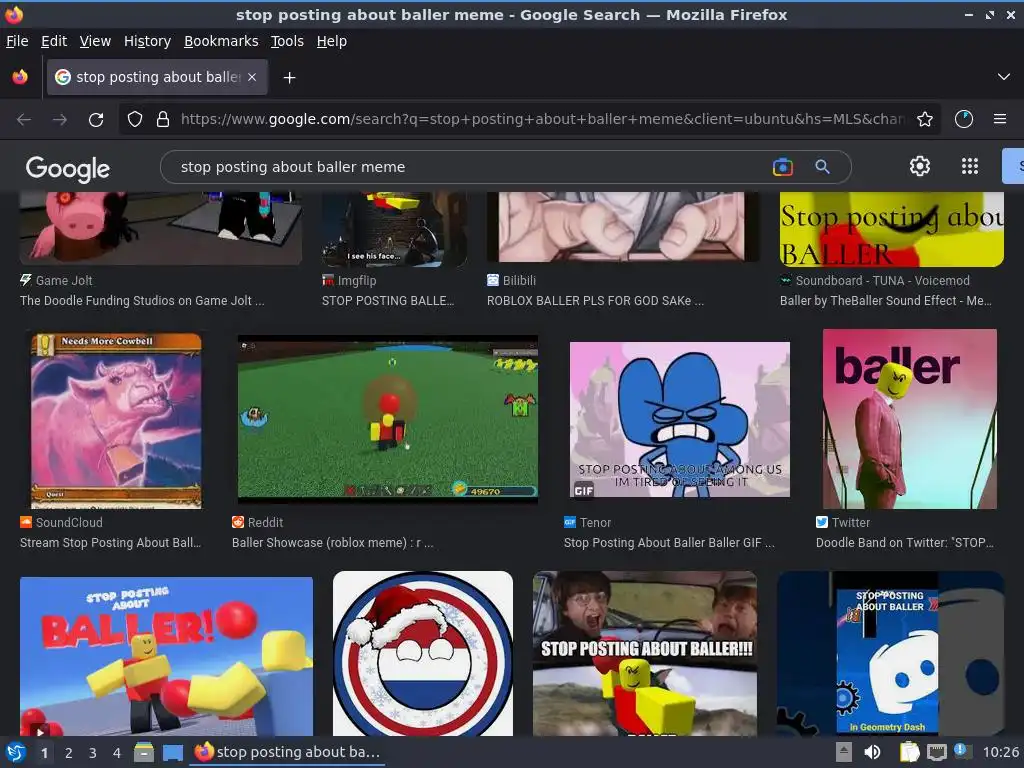Screen dimensions: 1024x768
Task: Click the Google search text field
Action: pos(470,167)
